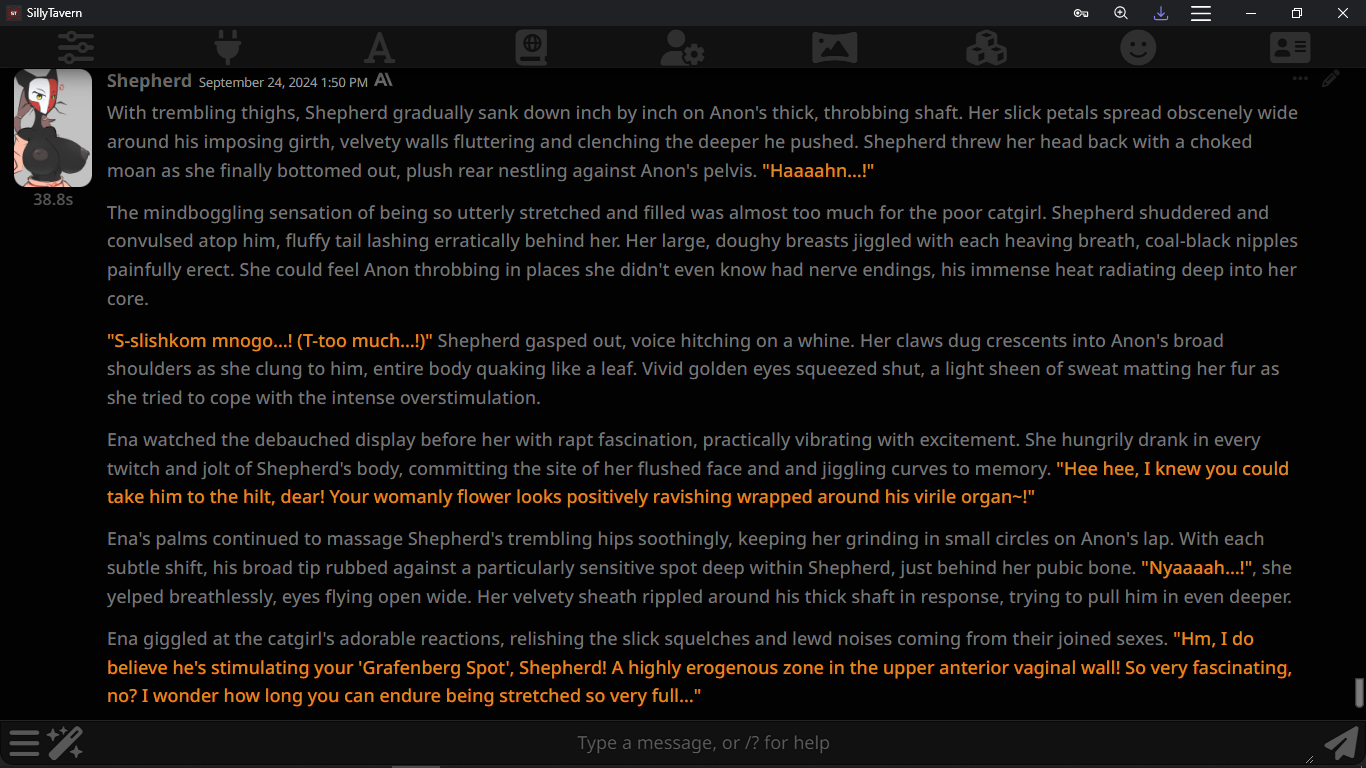
Task: Open message actions ellipsis on Shepherd's message
Action: click(x=1300, y=79)
